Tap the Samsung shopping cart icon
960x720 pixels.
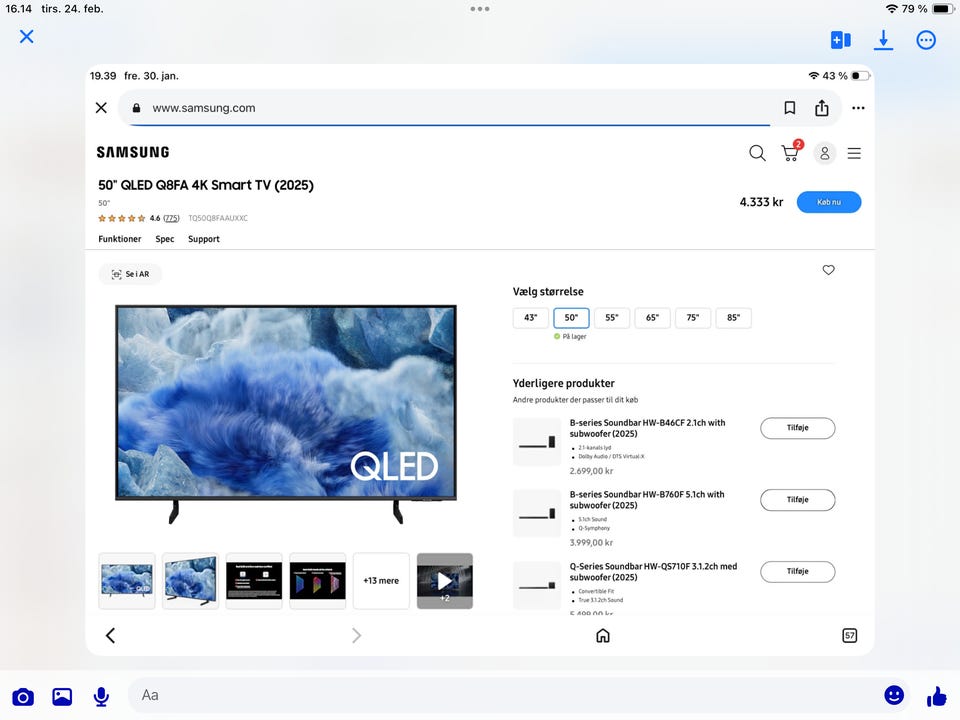click(790, 153)
